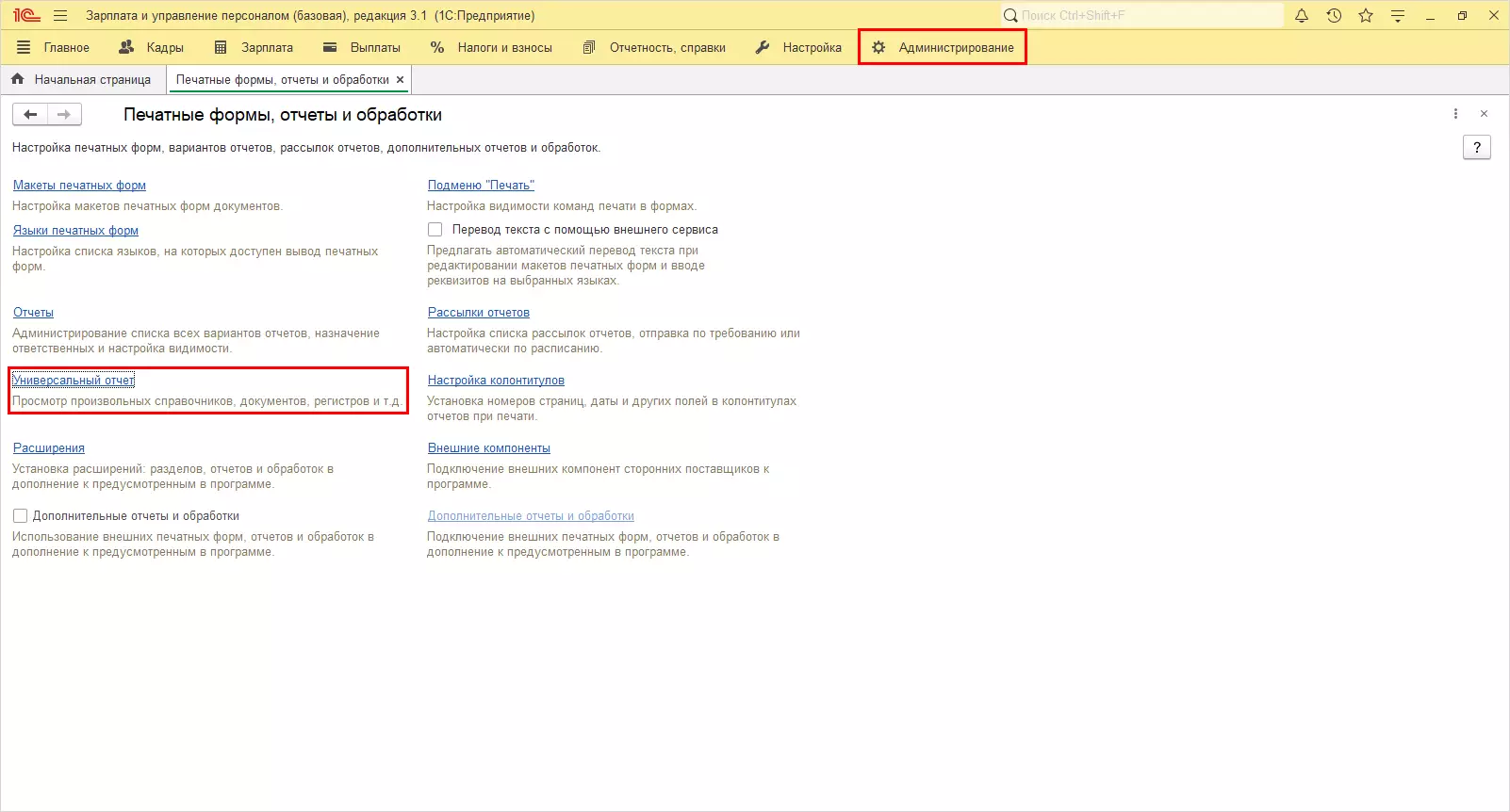Click the card icon beside Выплаты
Screen dimensions: 1510x812
pyautogui.click(x=330, y=47)
